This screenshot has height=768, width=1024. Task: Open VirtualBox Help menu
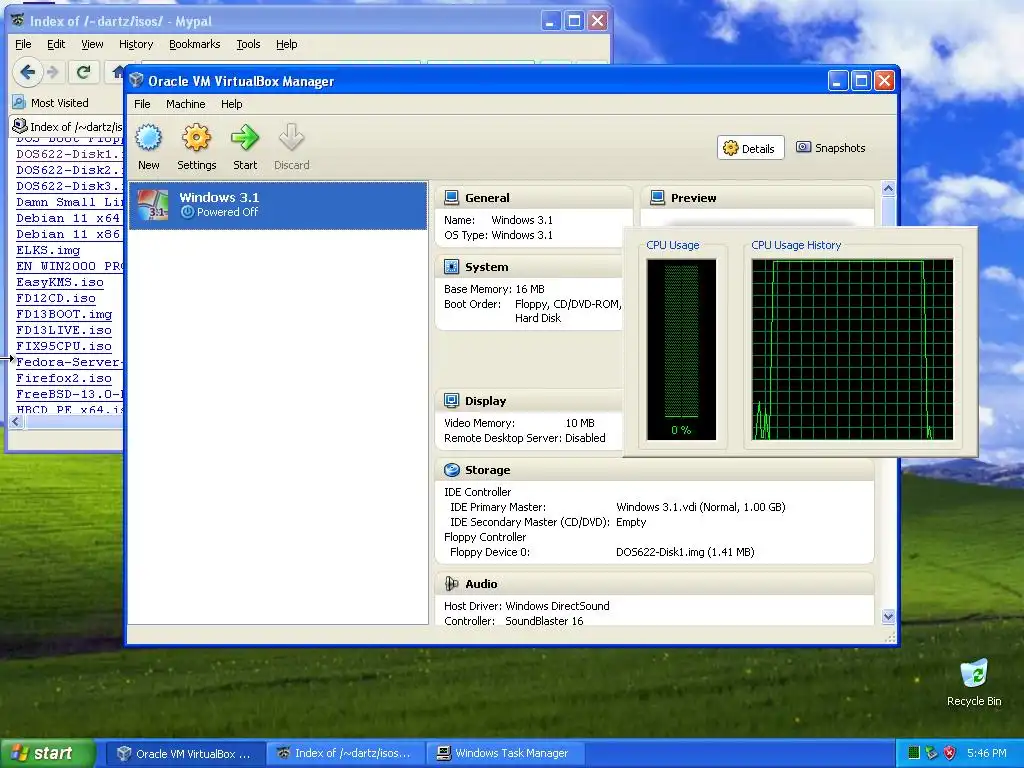pyautogui.click(x=231, y=104)
